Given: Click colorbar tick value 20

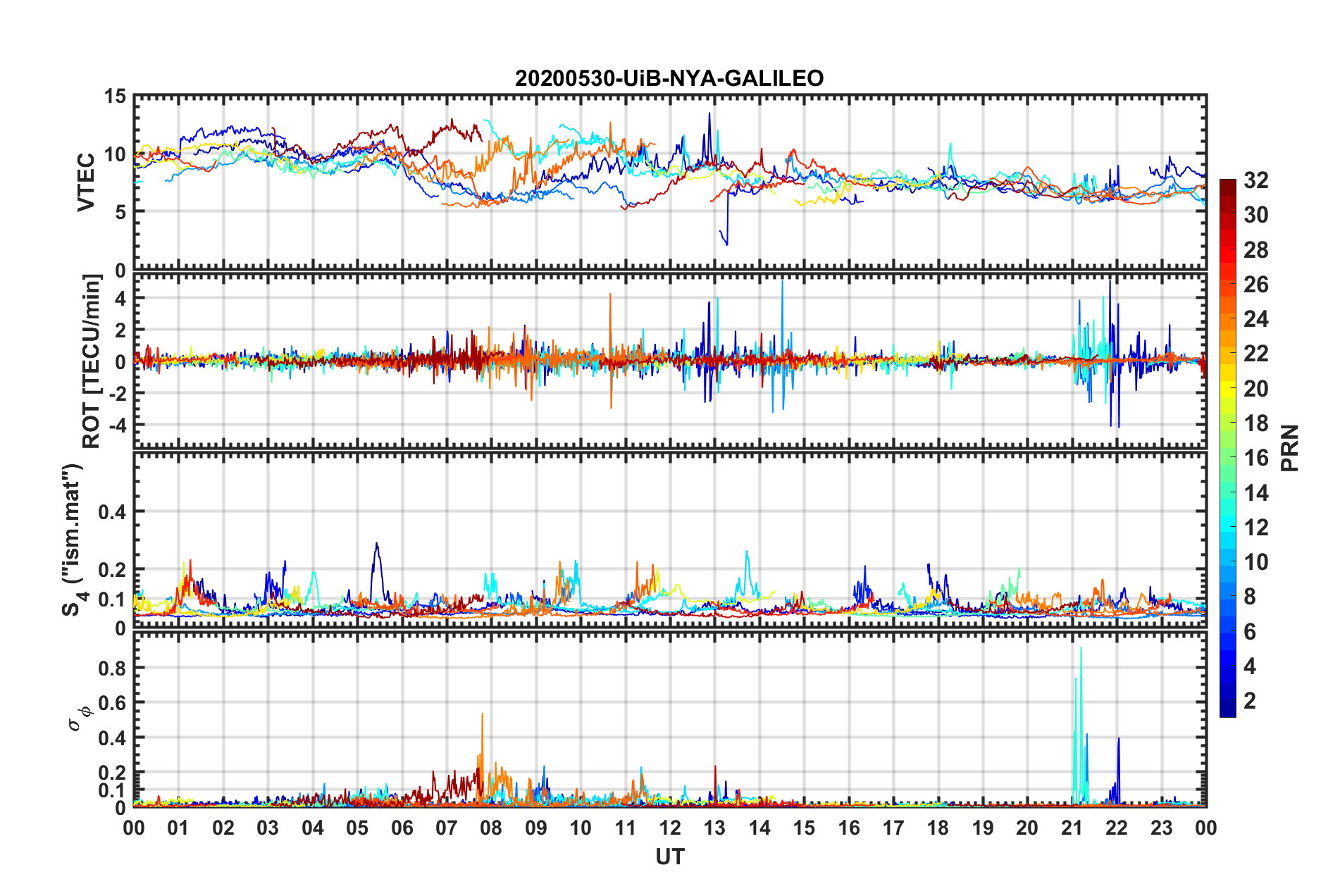Looking at the screenshot, I should pos(1256,389).
